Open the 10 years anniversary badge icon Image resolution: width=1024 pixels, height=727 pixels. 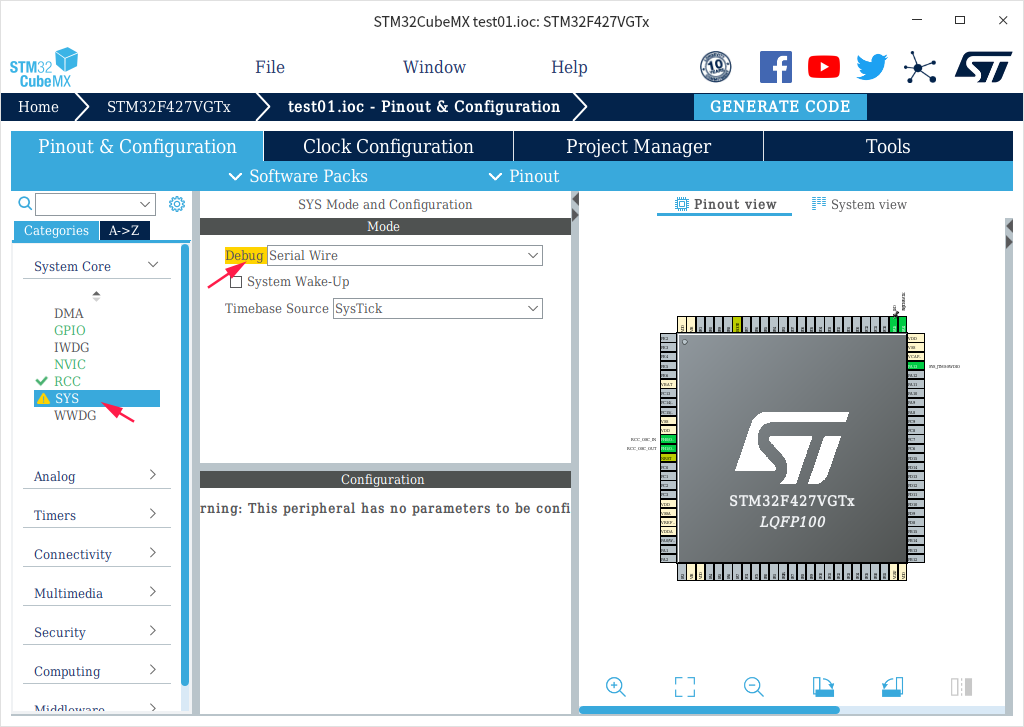[x=715, y=67]
